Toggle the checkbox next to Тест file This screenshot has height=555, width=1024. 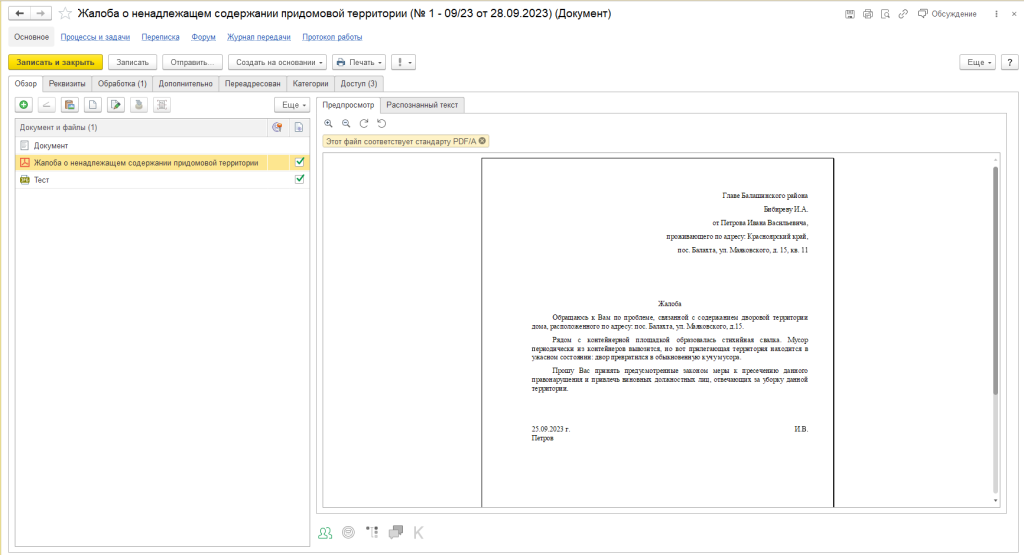point(299,180)
